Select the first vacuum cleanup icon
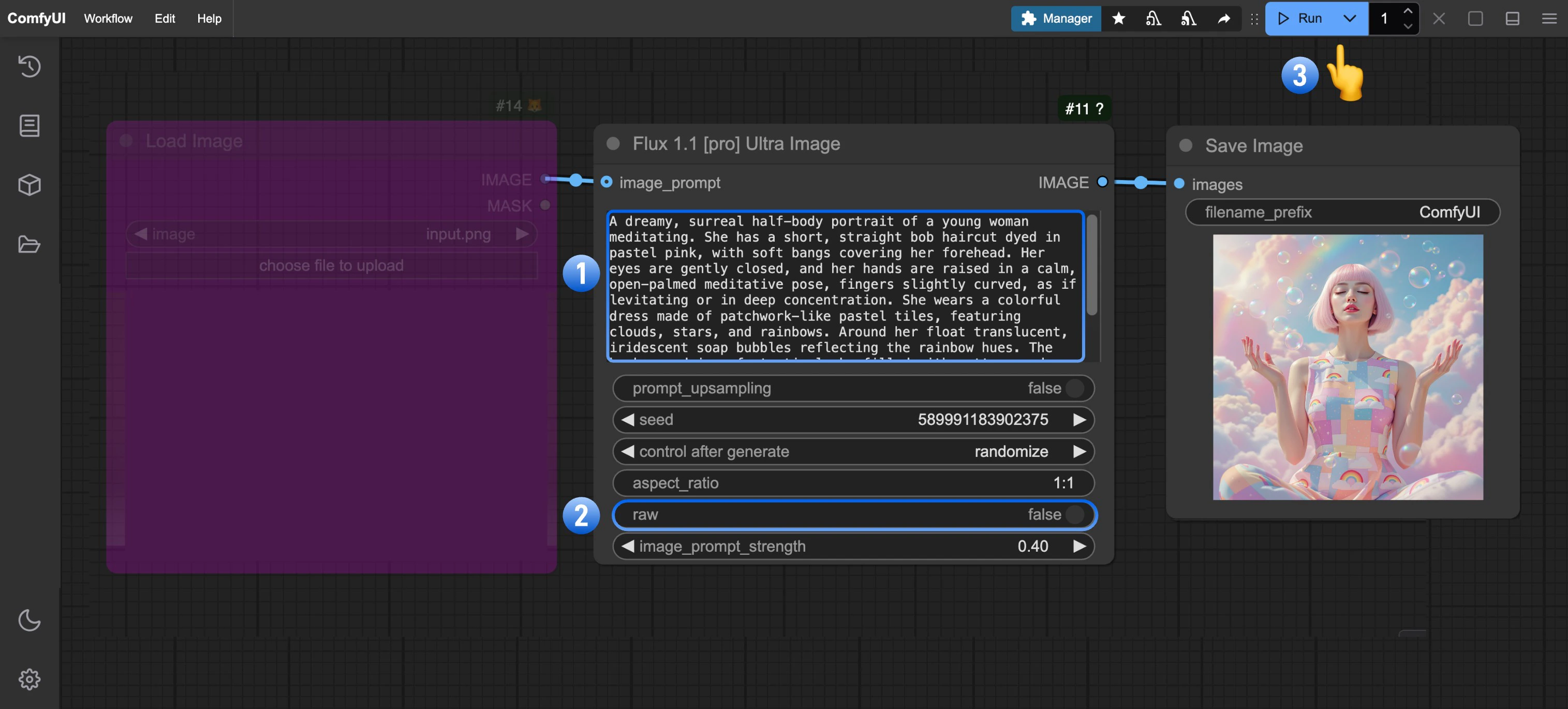The image size is (1568, 709). tap(1153, 18)
